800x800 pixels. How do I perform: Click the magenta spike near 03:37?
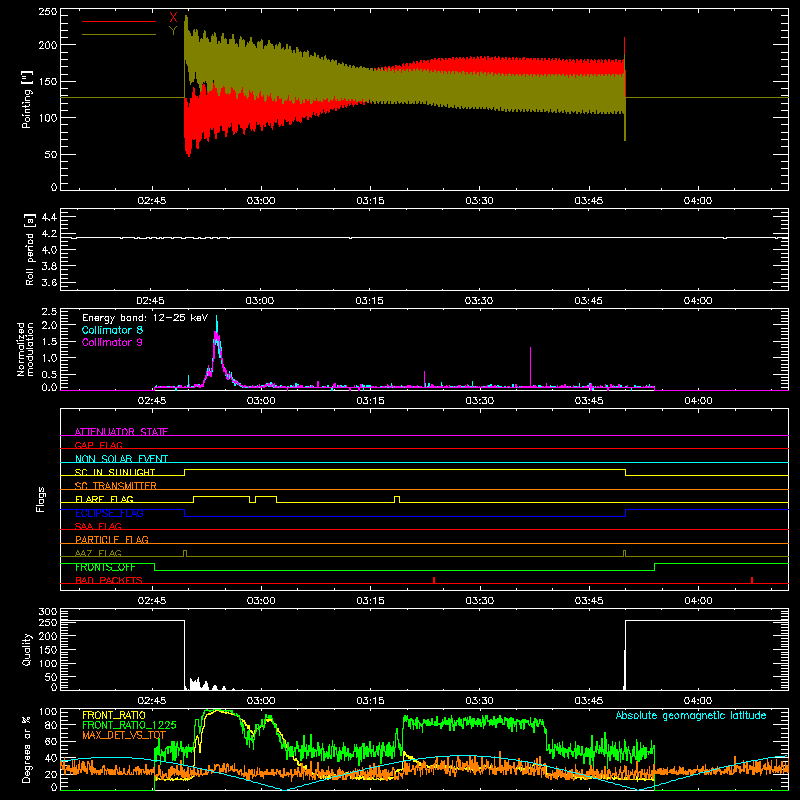531,366
